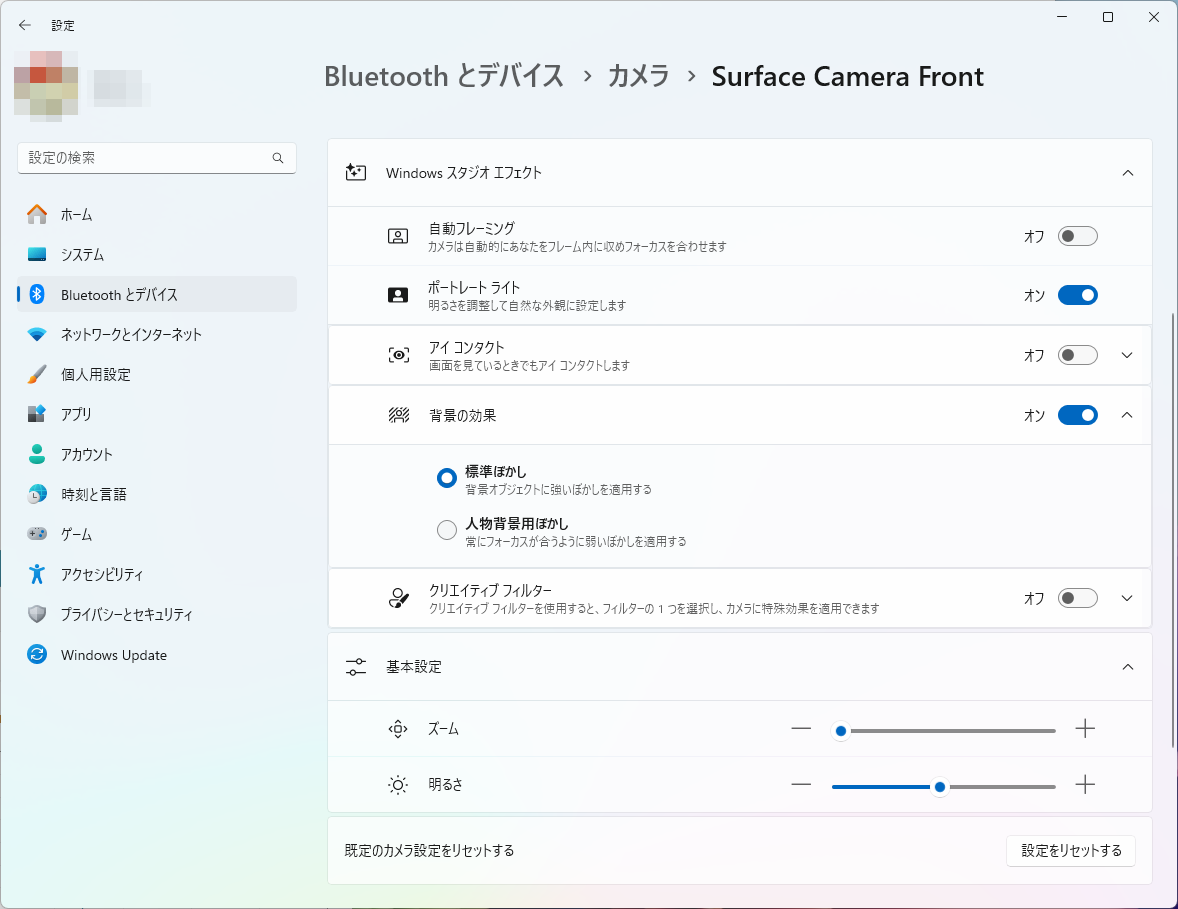Click the アイ コンタクト eye icon

tap(399, 355)
